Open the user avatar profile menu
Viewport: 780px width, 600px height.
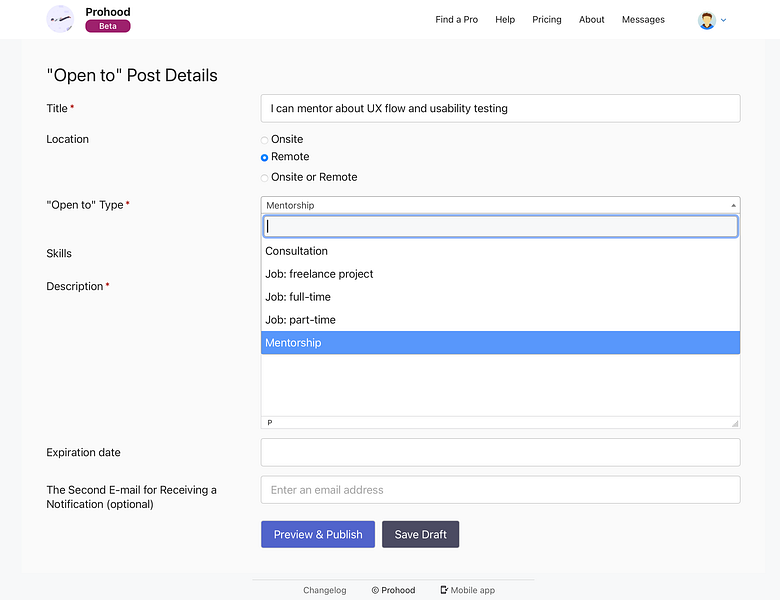pyautogui.click(x=706, y=20)
